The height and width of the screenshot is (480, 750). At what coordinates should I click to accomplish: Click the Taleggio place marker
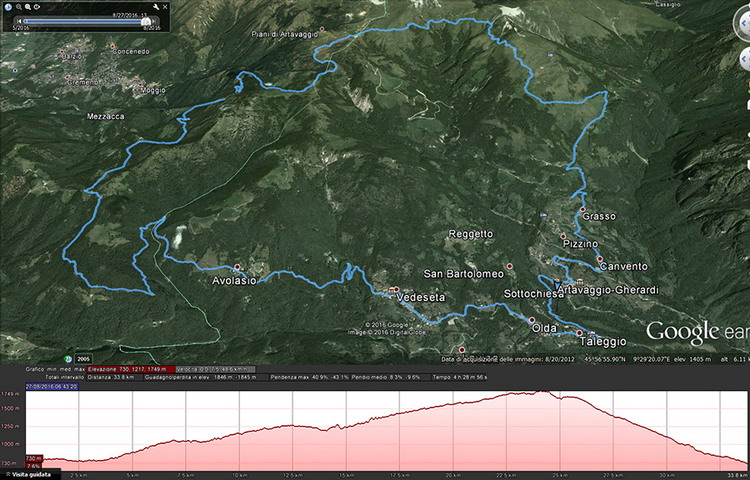coord(579,333)
